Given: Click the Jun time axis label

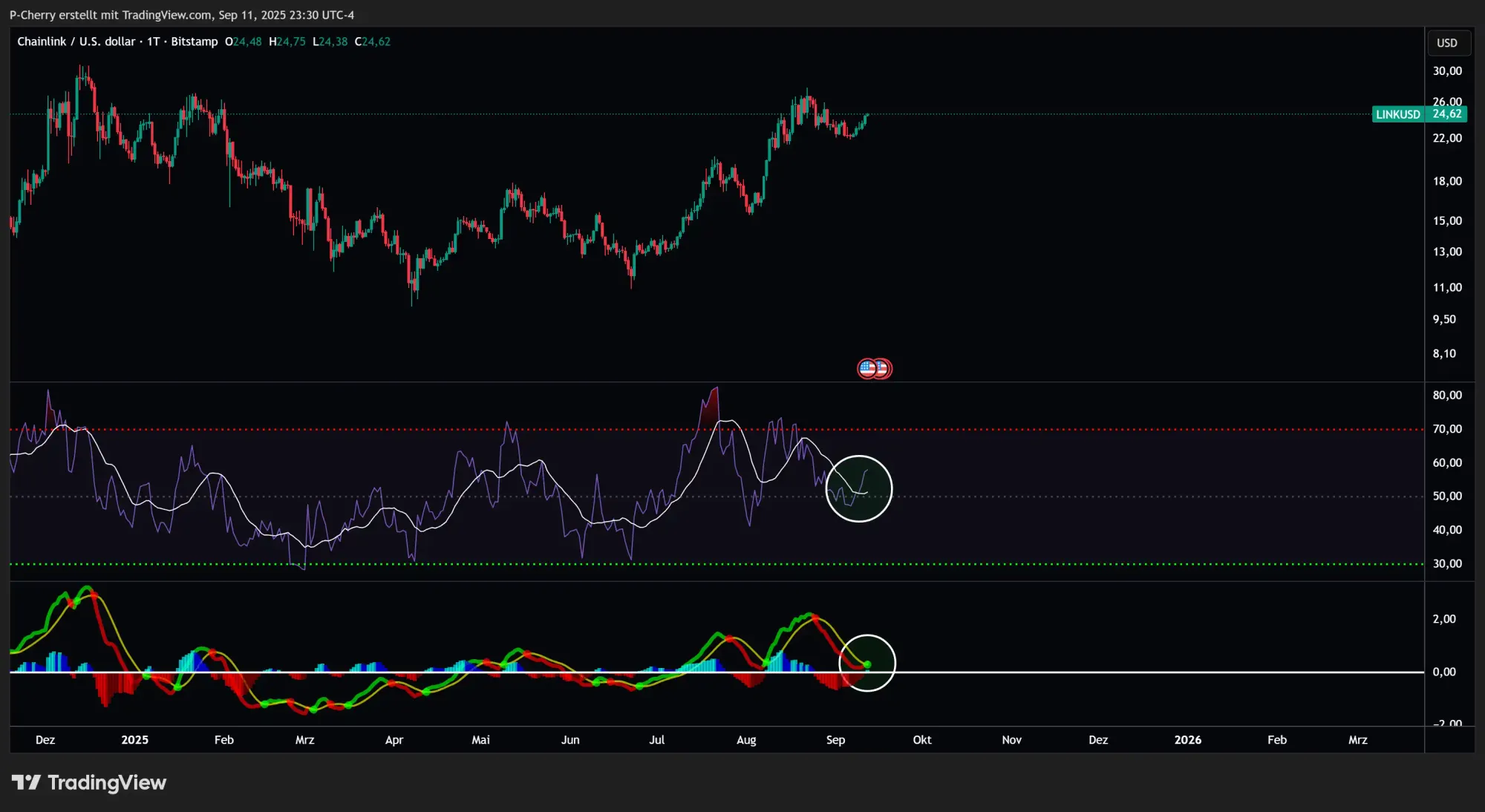Looking at the screenshot, I should 570,740.
